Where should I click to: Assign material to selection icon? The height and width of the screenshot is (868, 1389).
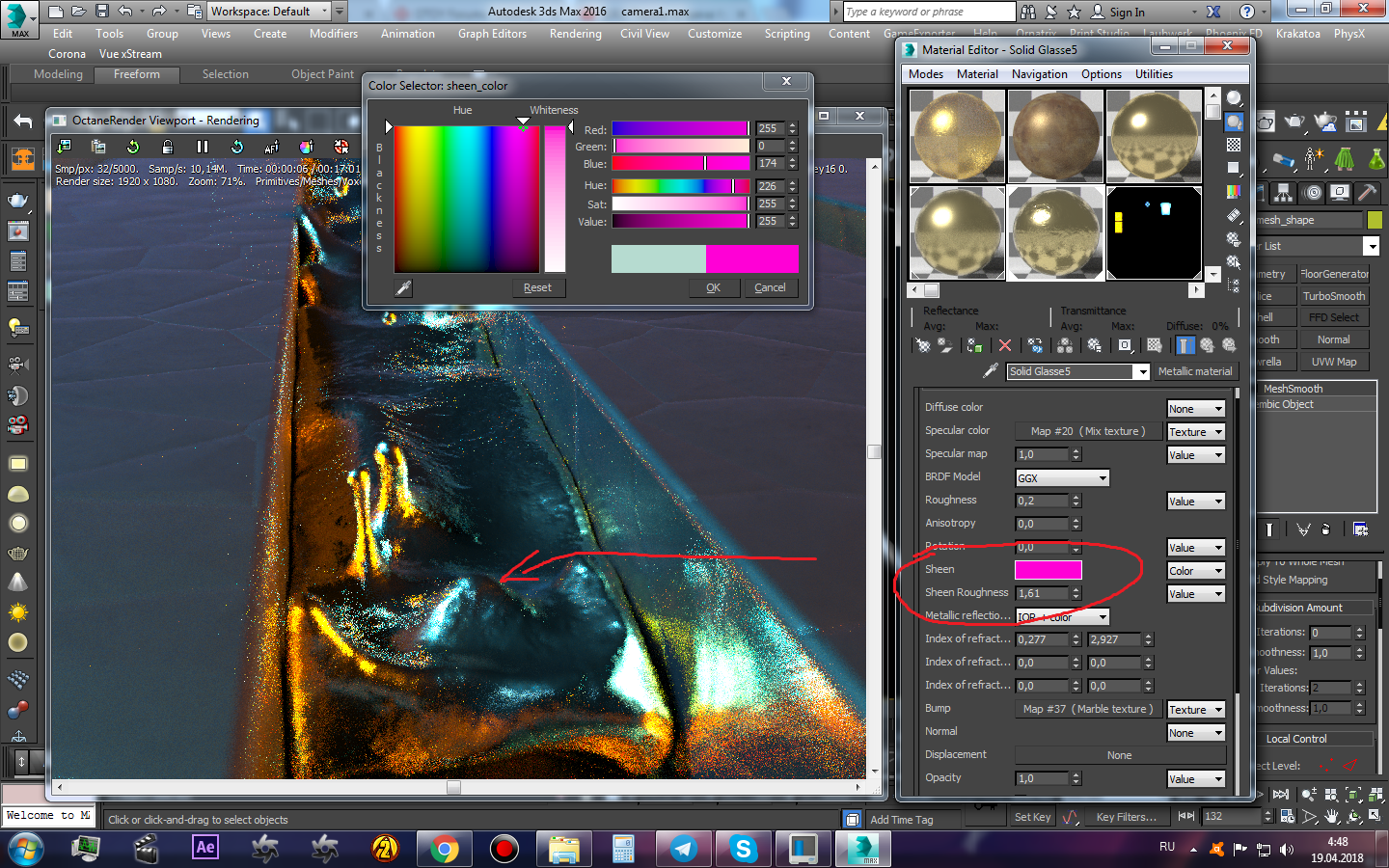[975, 345]
